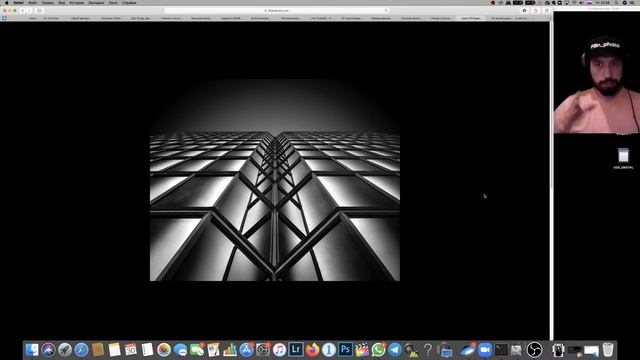Image resolution: width=640 pixels, height=360 pixels.
Task: Click the question mark icon in Dock
Action: coord(428,350)
